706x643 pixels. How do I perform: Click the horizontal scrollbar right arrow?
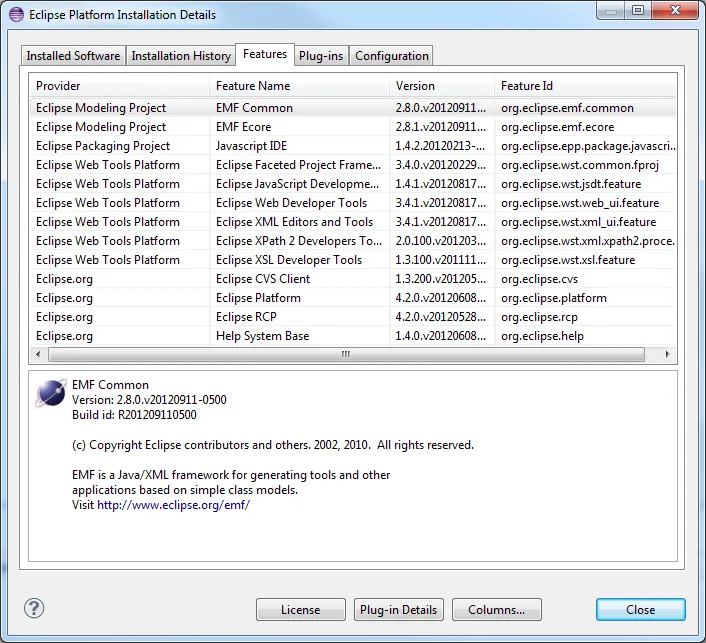(668, 354)
